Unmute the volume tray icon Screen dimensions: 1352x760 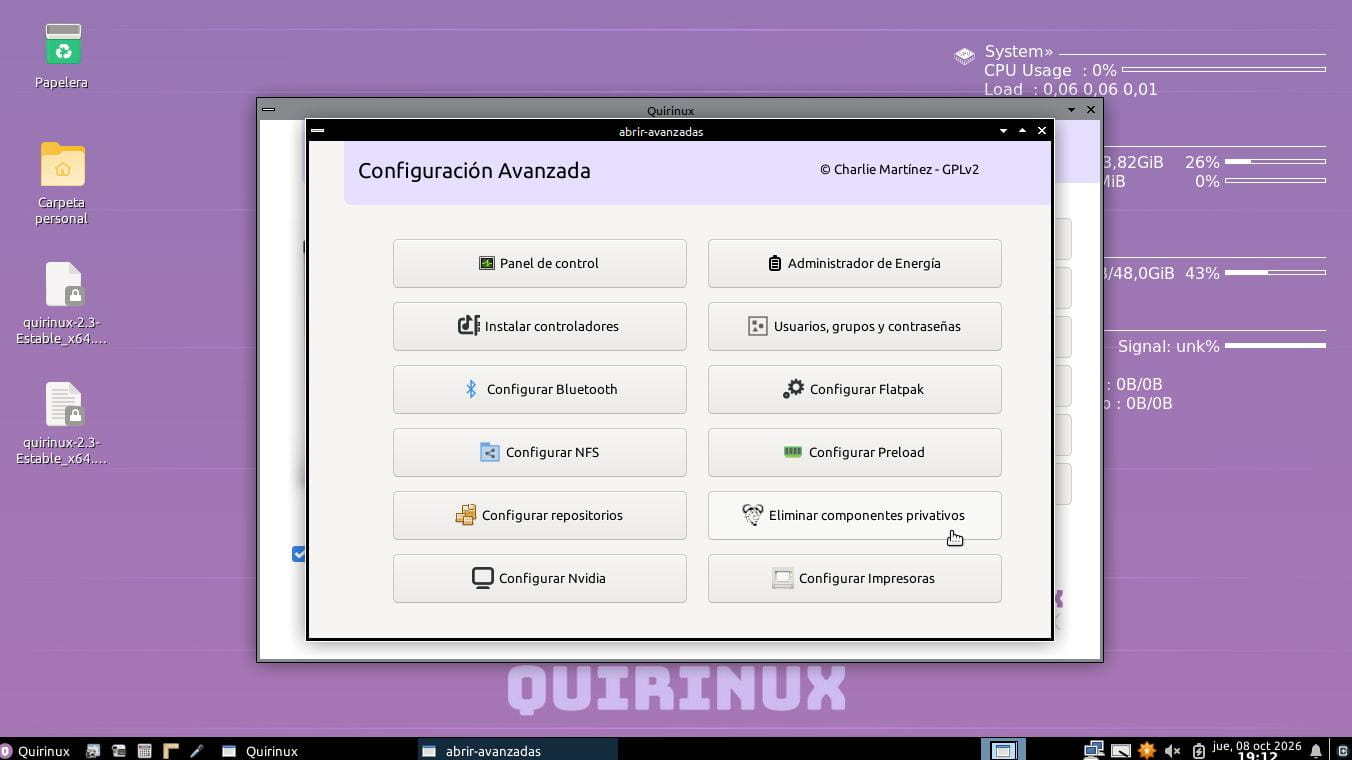[x=1173, y=750]
